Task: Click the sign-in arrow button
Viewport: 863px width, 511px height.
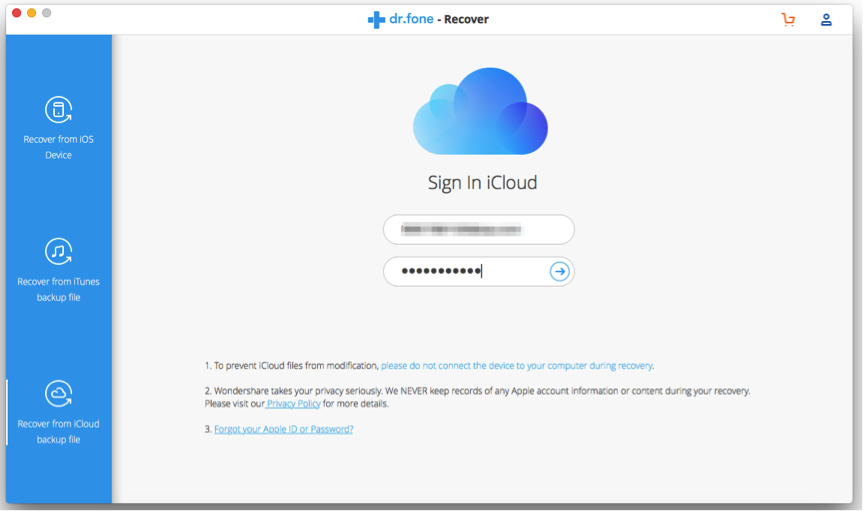Action: (x=559, y=271)
